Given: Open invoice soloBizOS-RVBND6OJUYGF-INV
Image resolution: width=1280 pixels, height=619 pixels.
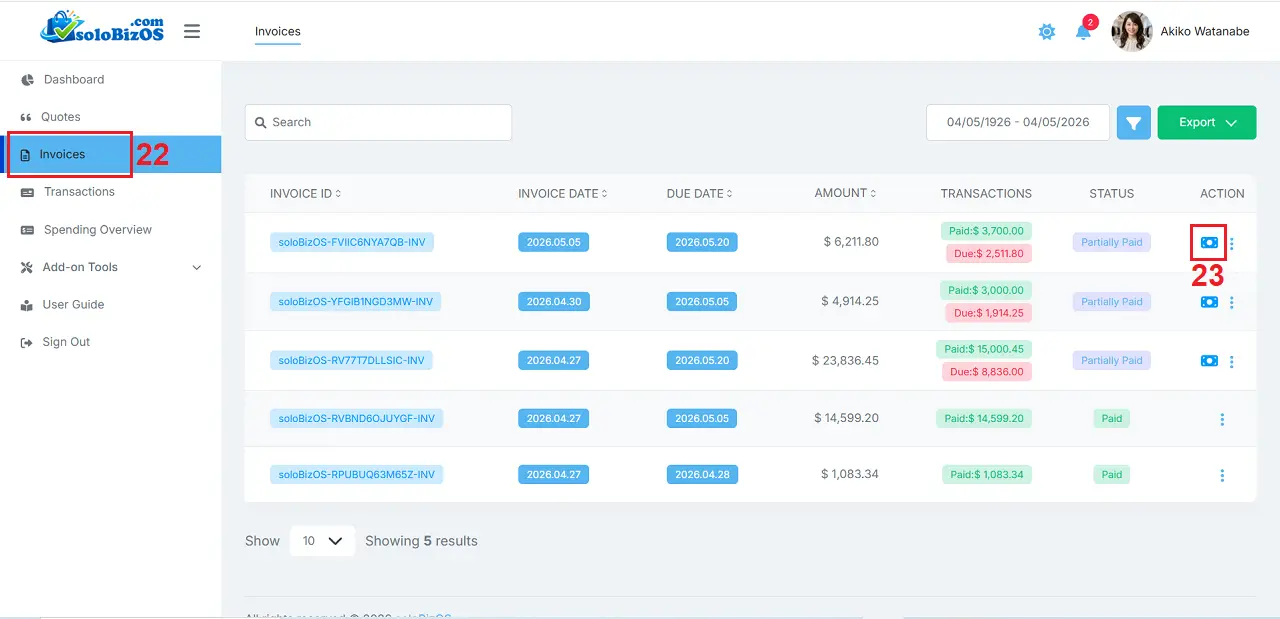Looking at the screenshot, I should pos(356,418).
